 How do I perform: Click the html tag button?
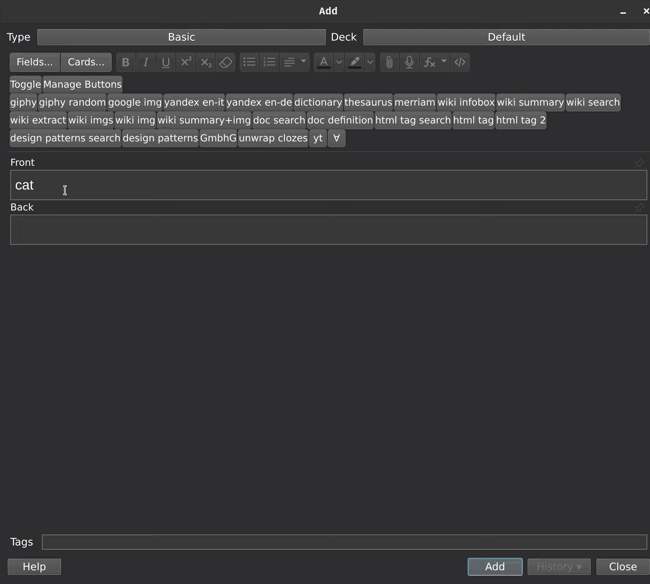tap(473, 120)
